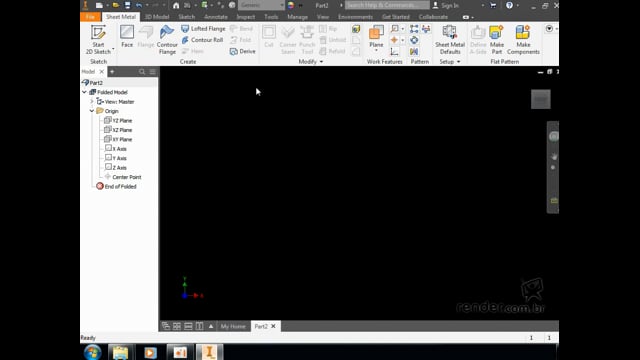Choose the Contour Flange tool
640x360 pixels.
[167, 40]
